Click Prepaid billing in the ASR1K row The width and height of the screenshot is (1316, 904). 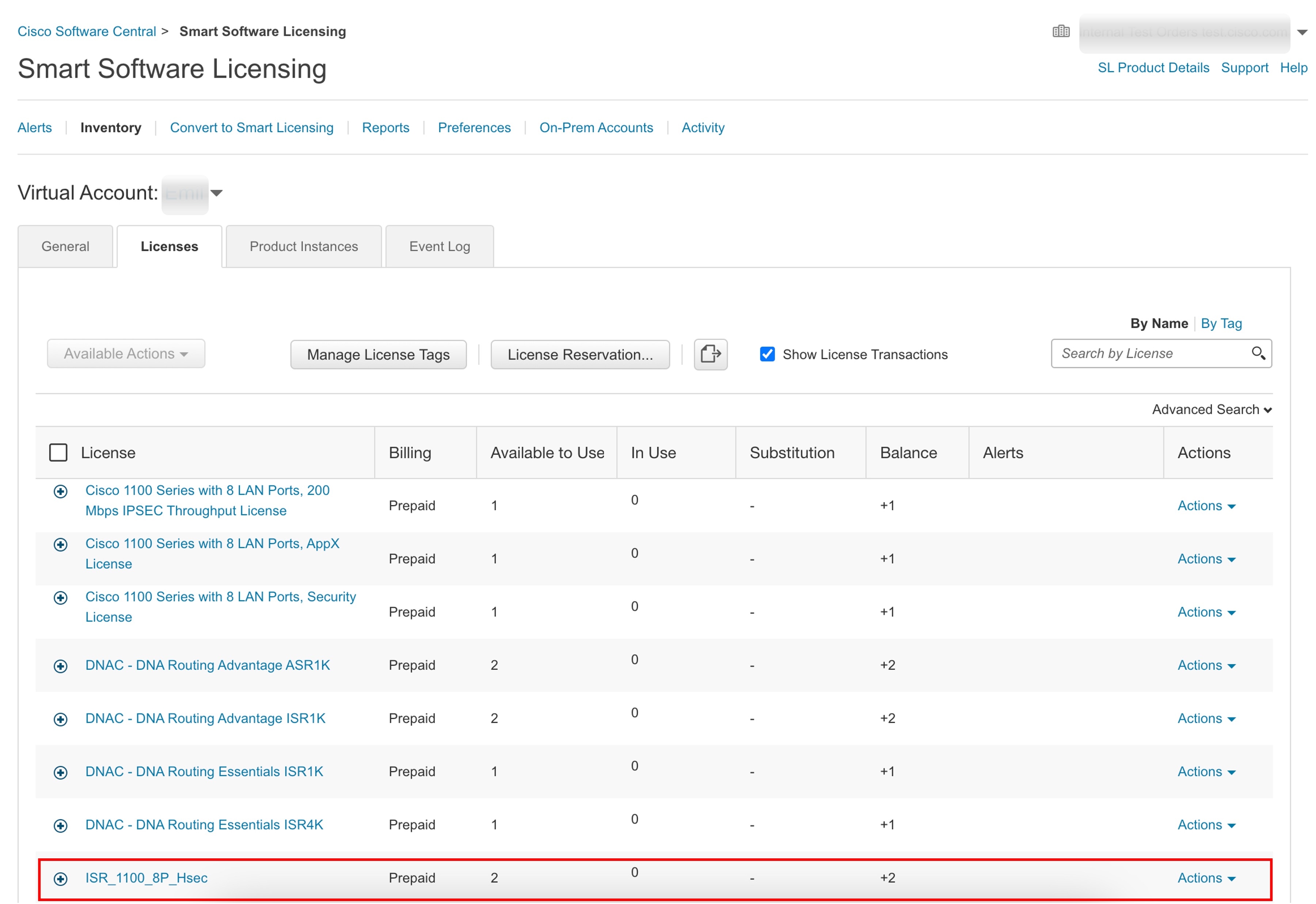(x=412, y=665)
